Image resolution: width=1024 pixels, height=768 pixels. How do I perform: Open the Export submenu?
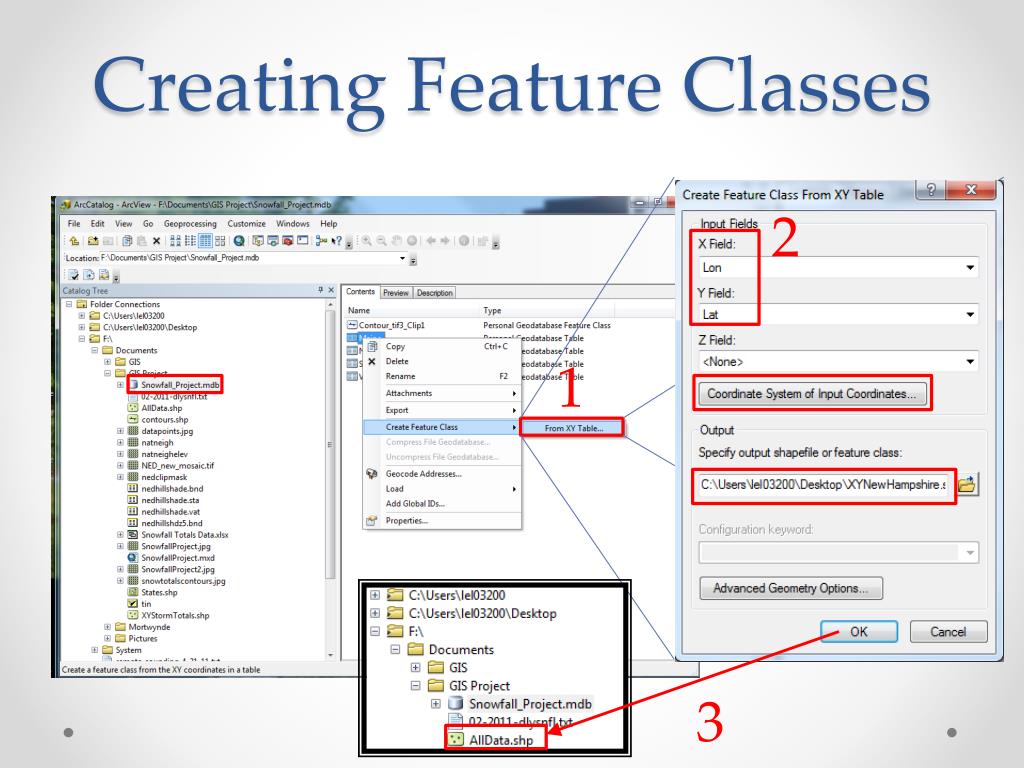point(441,410)
